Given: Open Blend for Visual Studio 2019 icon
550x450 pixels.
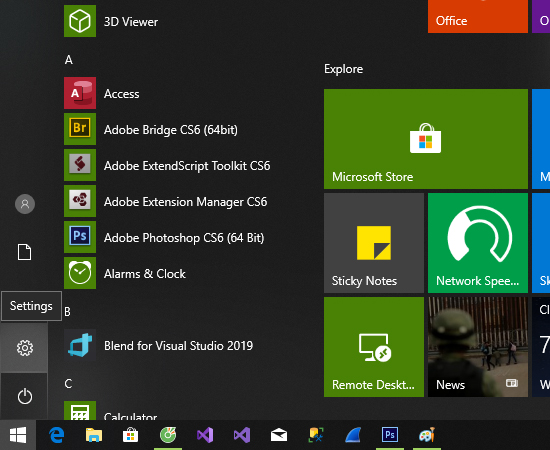Looking at the screenshot, I should point(80,345).
